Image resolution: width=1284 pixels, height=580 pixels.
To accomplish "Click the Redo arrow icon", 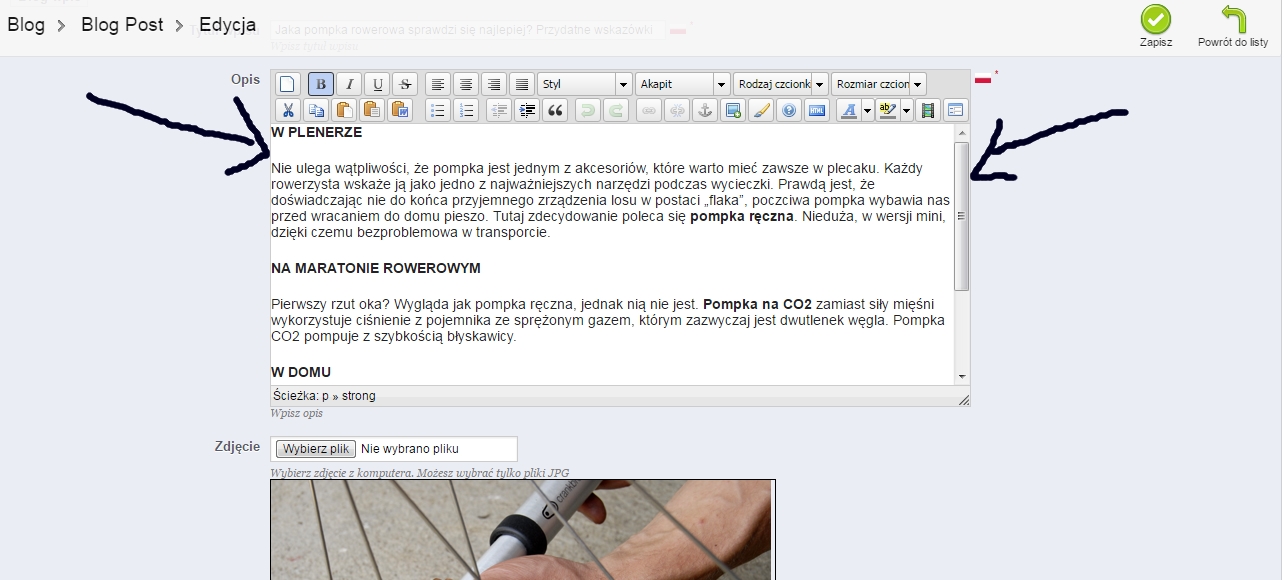I will pos(616,110).
